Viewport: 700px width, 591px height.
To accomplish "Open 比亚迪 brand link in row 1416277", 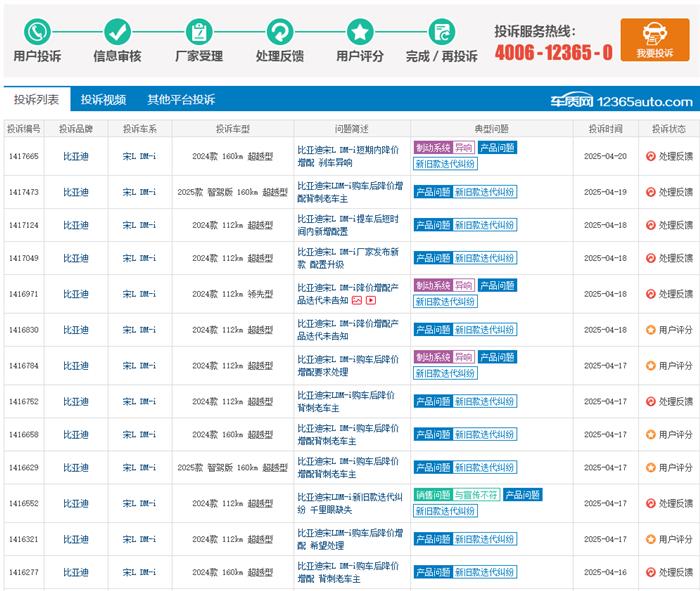I will pos(76,572).
